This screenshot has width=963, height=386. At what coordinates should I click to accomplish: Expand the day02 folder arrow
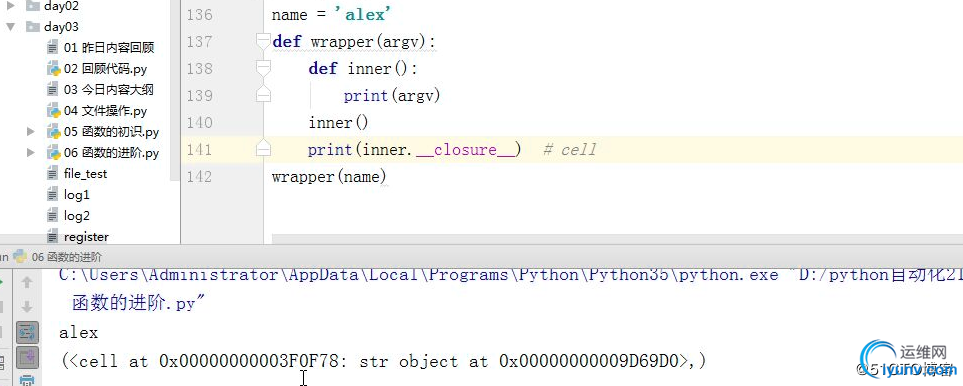coord(10,7)
